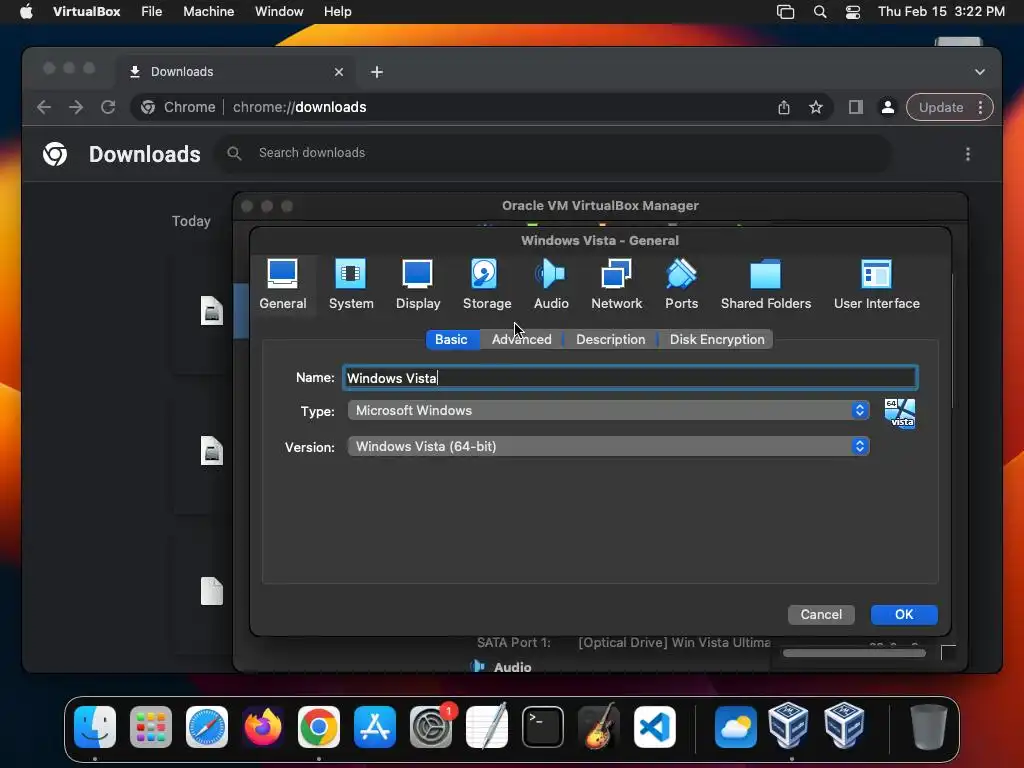Click the Audio section header in VirtualBox Manager
The height and width of the screenshot is (768, 1024).
tap(513, 667)
